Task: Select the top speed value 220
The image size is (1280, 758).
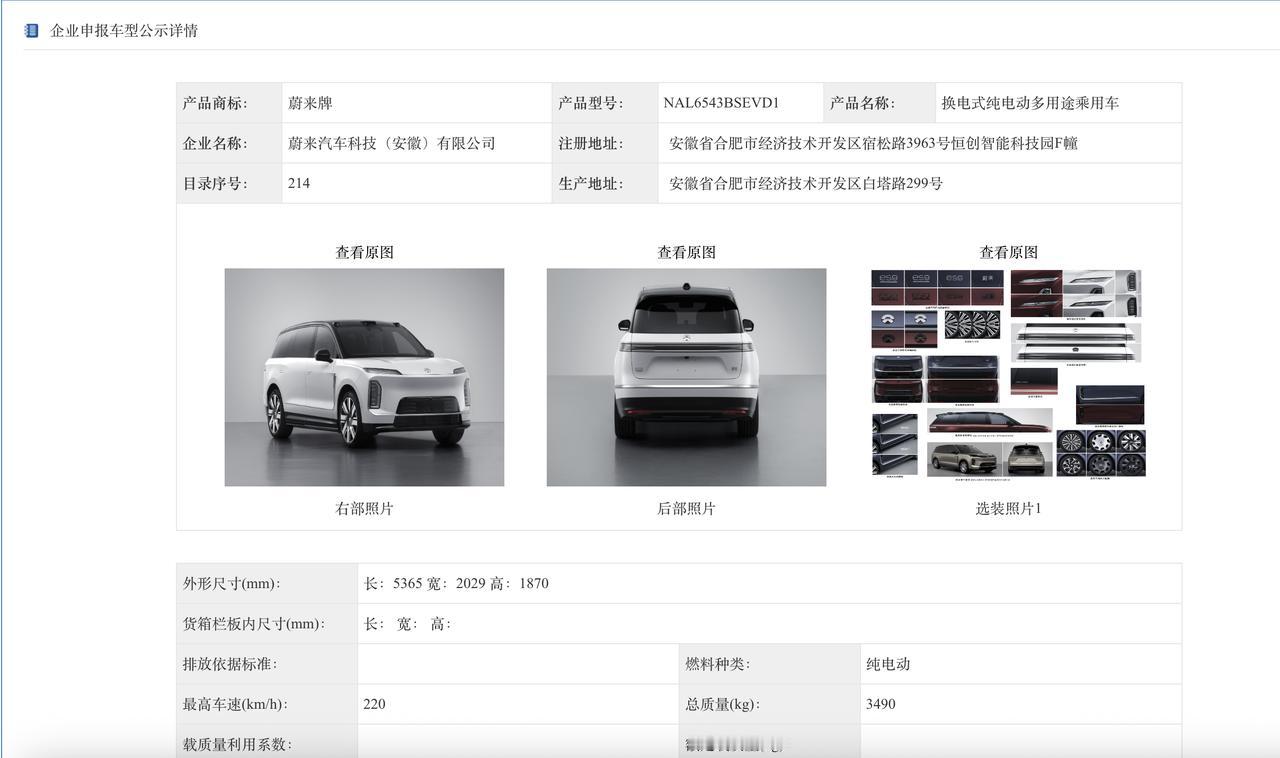Action: click(374, 704)
